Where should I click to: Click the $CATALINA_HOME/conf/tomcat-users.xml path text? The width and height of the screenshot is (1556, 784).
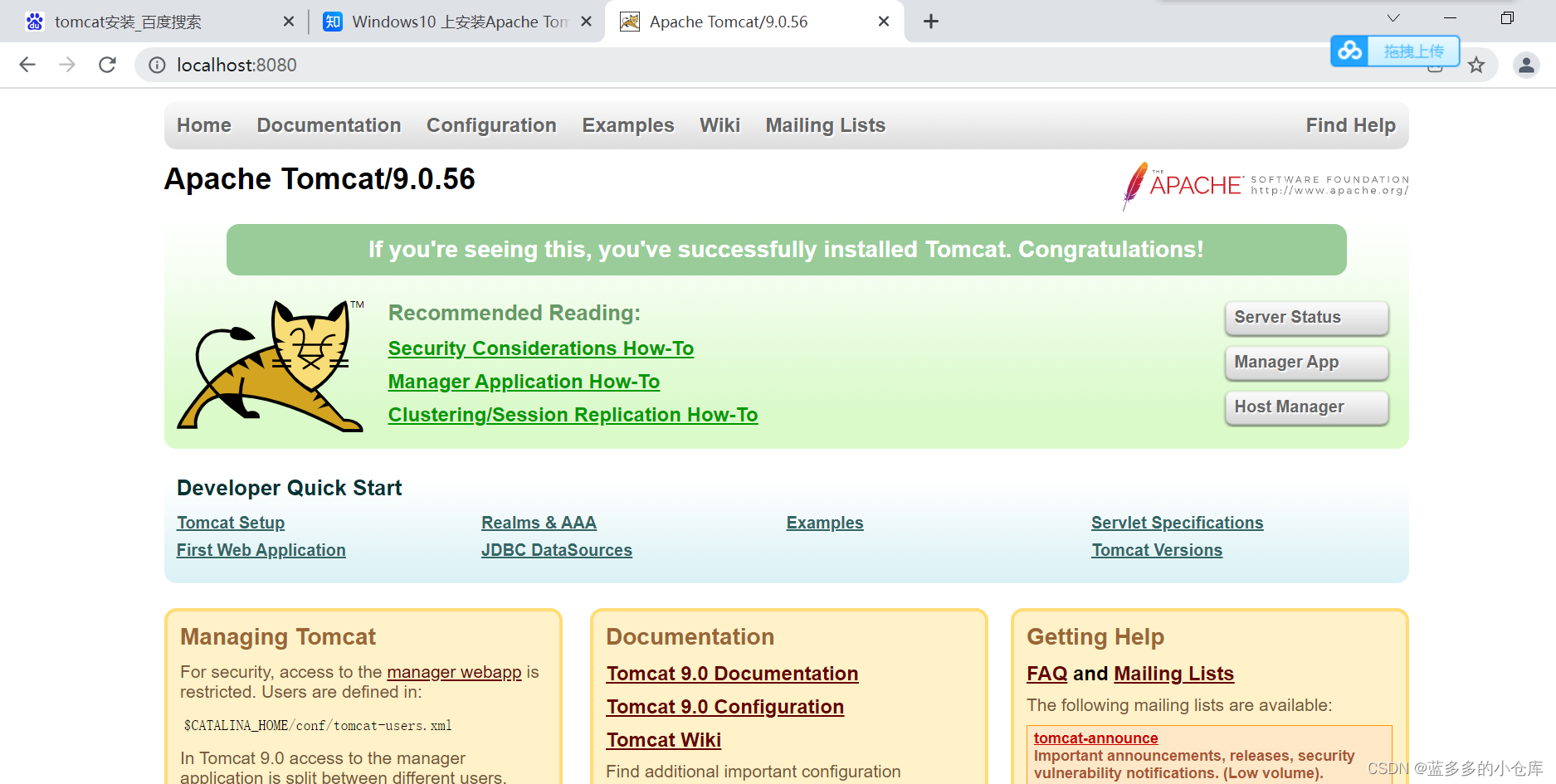[x=318, y=726]
